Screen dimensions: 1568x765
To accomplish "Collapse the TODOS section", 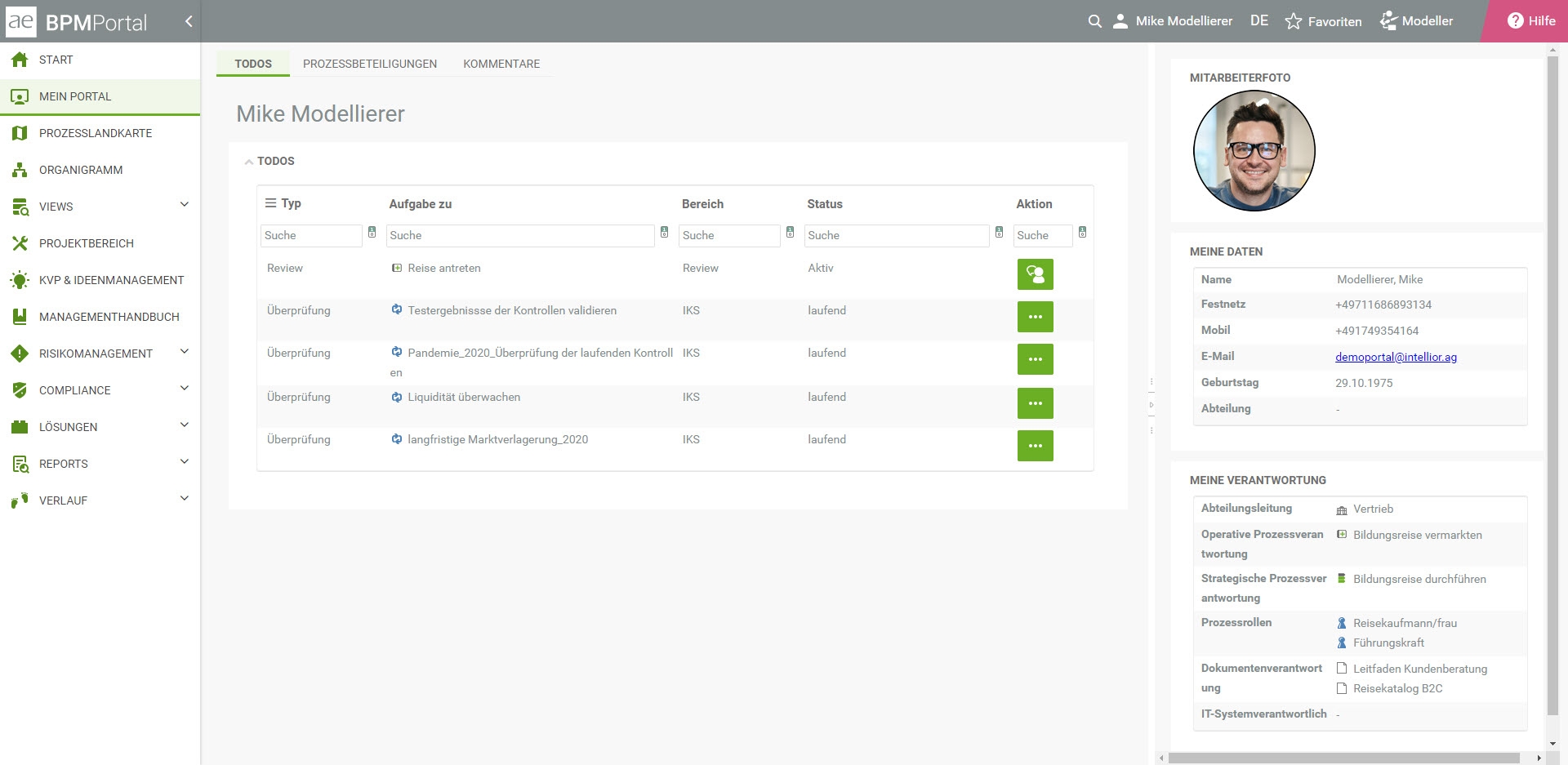I will pyautogui.click(x=248, y=162).
